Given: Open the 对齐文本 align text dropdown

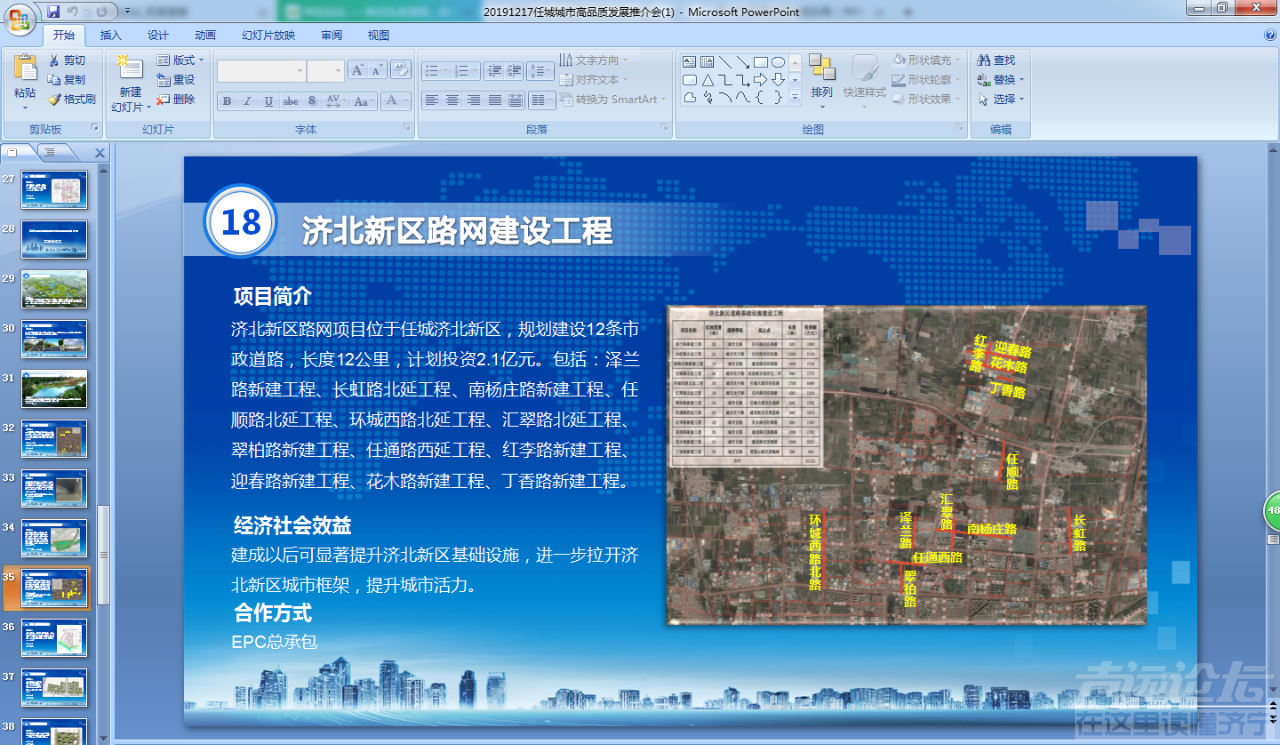Looking at the screenshot, I should tap(594, 79).
